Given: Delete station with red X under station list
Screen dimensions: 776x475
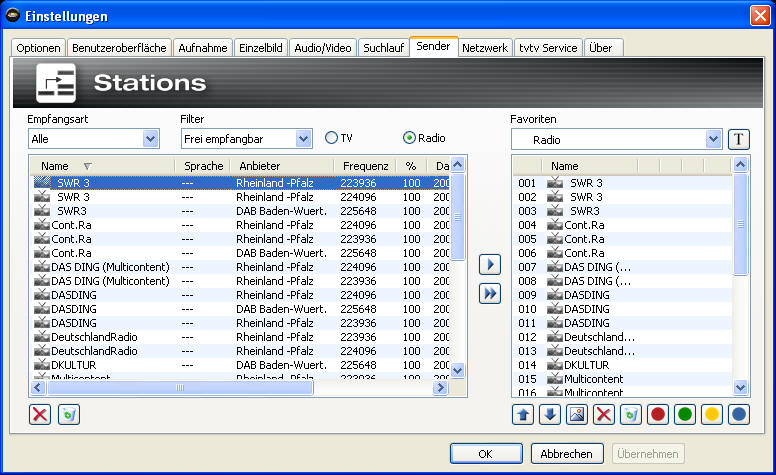Looking at the screenshot, I should (x=40, y=414).
